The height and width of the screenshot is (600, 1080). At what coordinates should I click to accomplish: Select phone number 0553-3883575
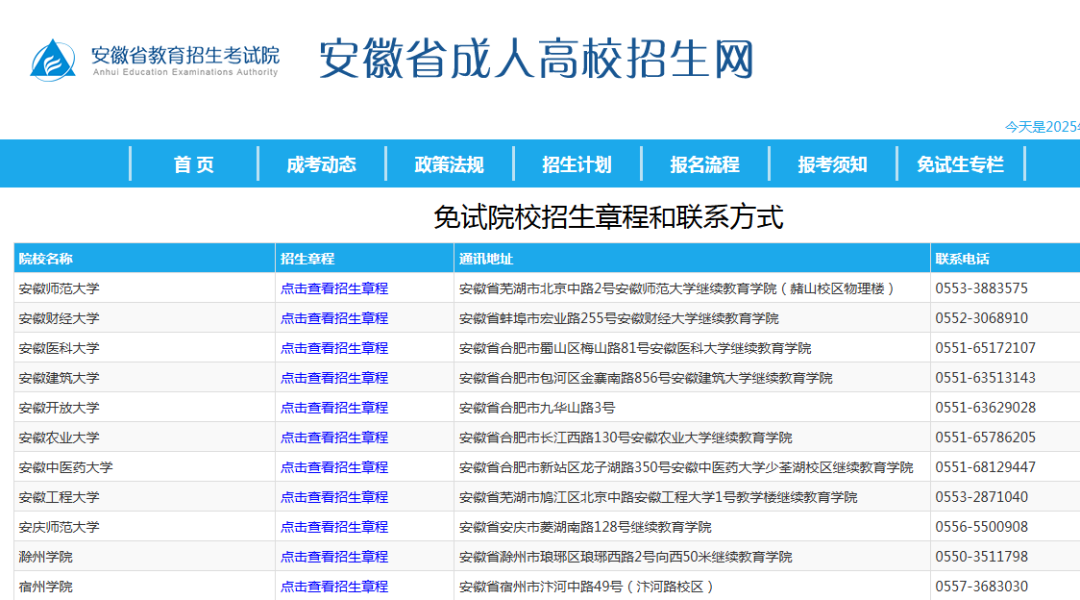(982, 289)
